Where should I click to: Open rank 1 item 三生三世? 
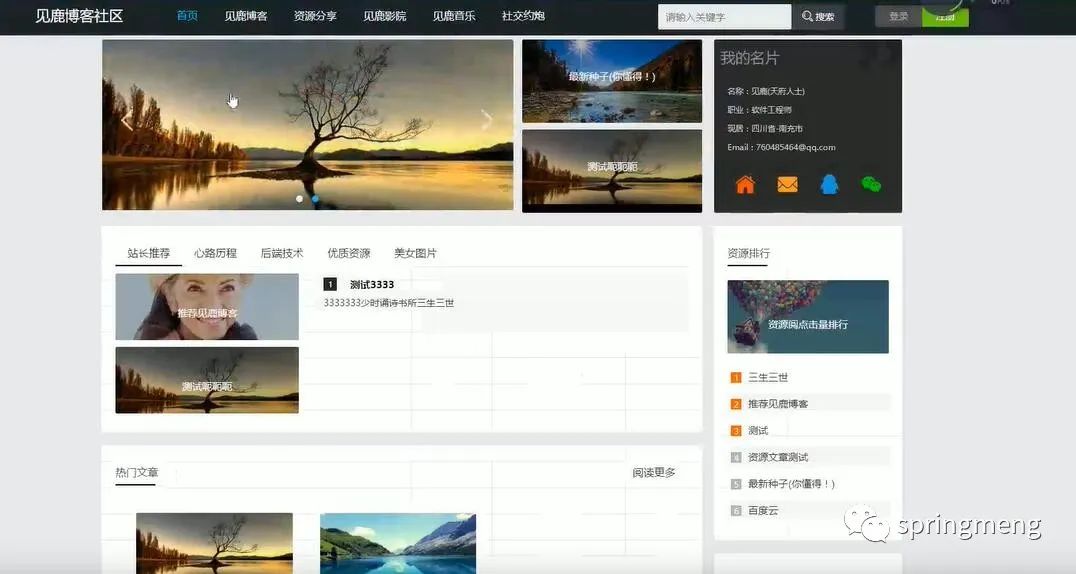768,377
